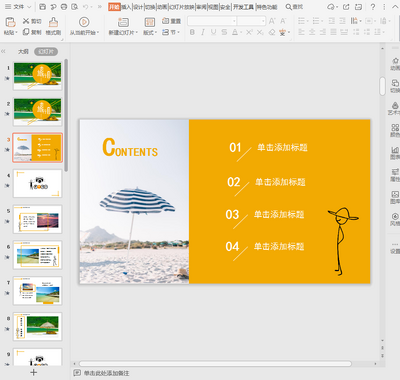Viewport: 400px width, 380px height.
Task: Open the Section (节) dropdown
Action: (171, 32)
